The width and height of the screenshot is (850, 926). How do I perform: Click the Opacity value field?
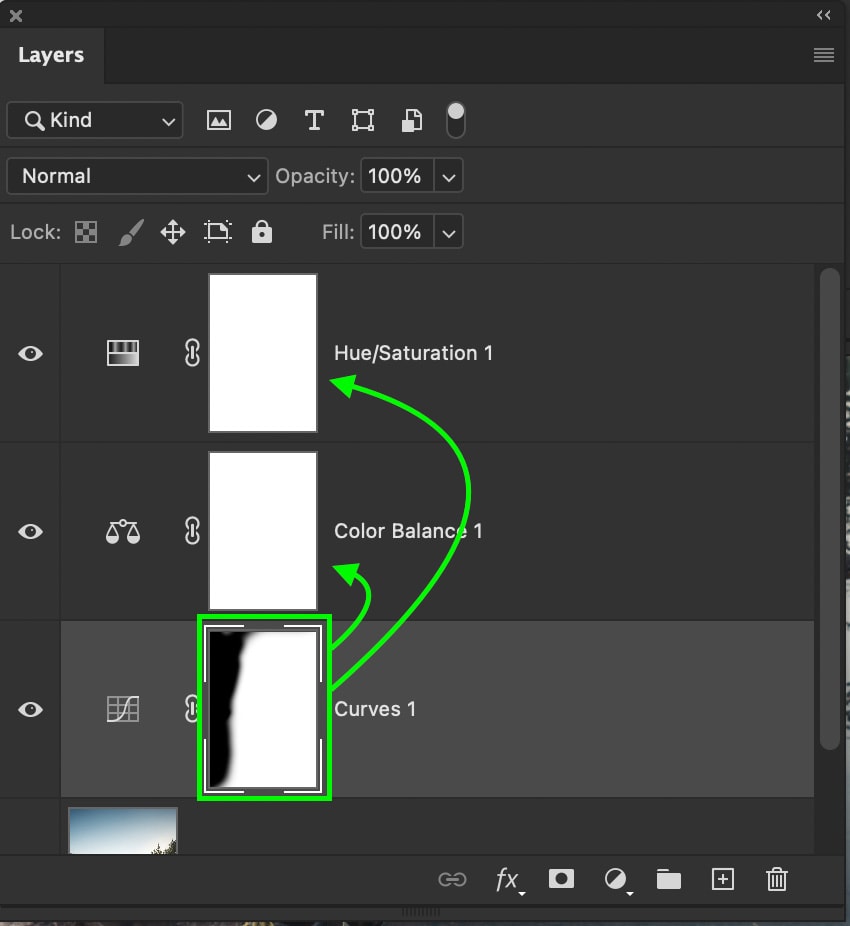tap(397, 176)
